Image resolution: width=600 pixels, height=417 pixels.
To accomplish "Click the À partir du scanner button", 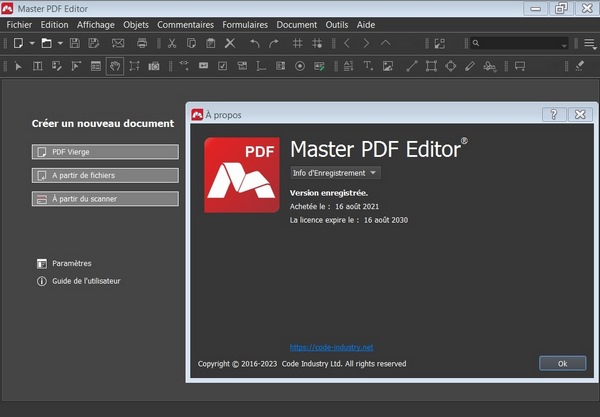I will [x=105, y=199].
